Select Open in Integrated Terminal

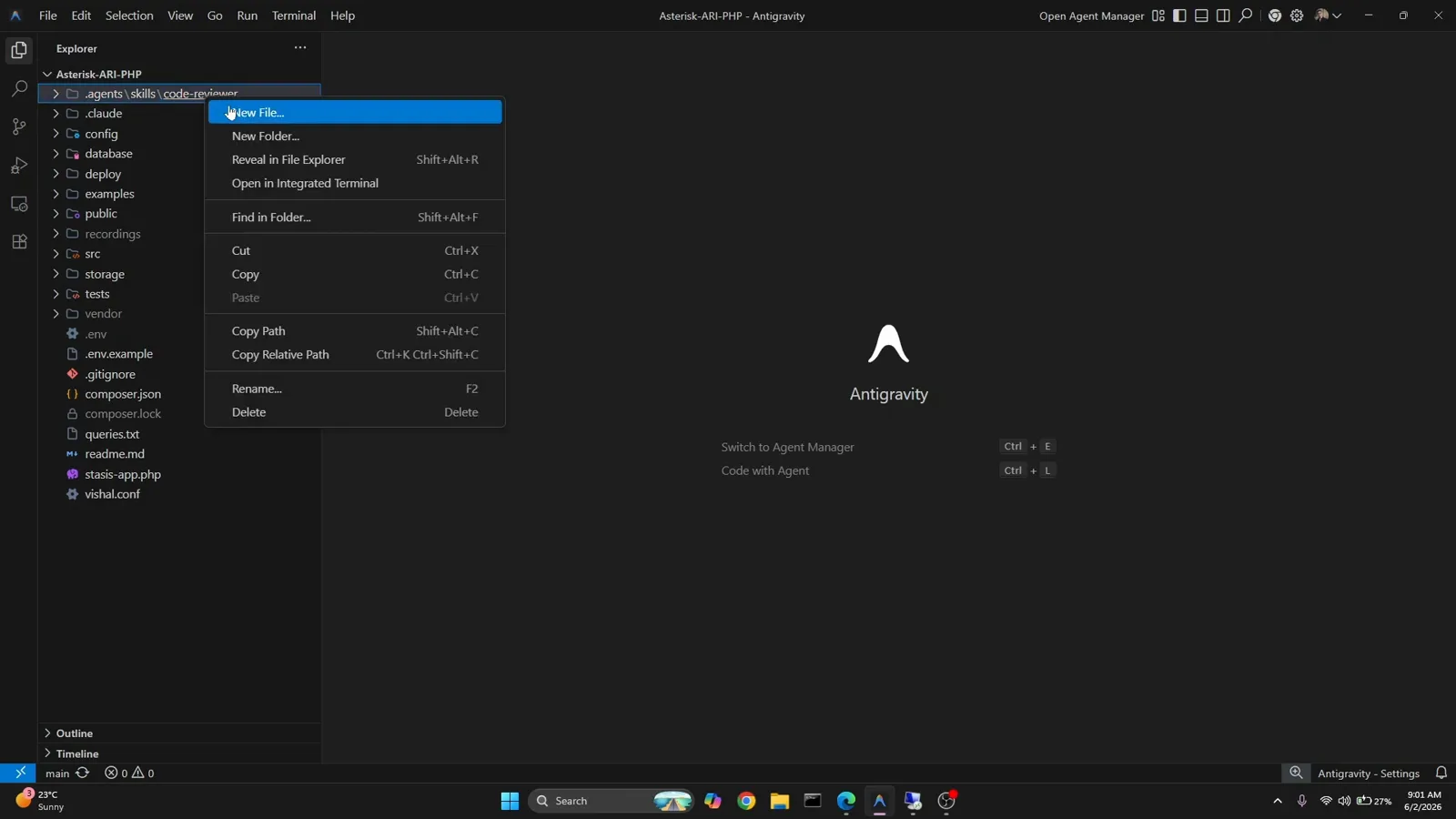355,184
